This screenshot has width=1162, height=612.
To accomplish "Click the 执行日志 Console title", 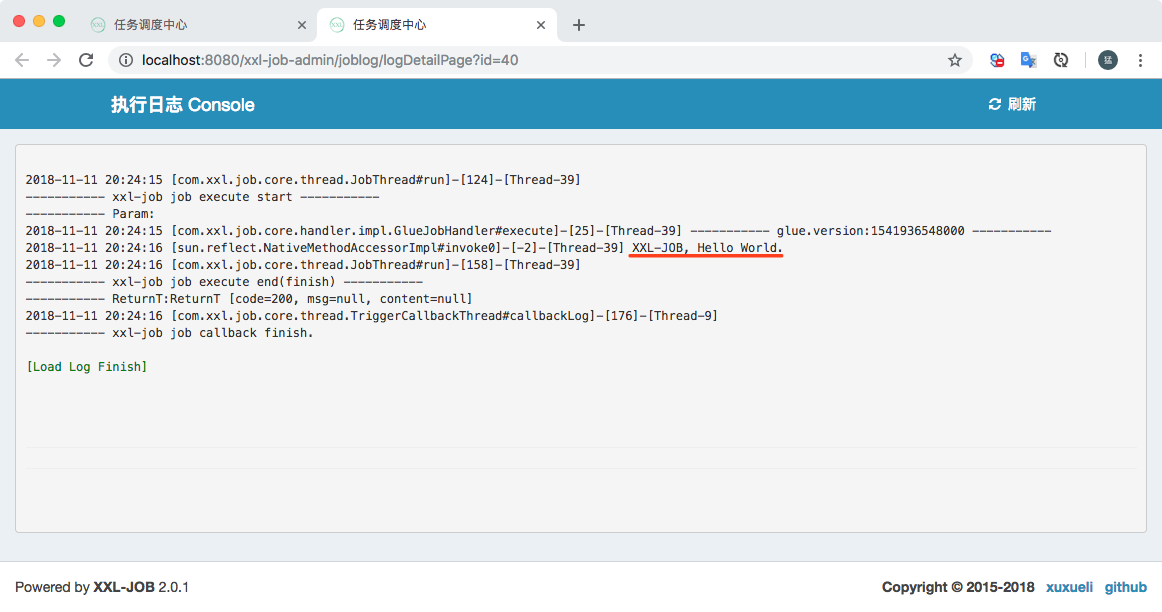I will tap(182, 104).
